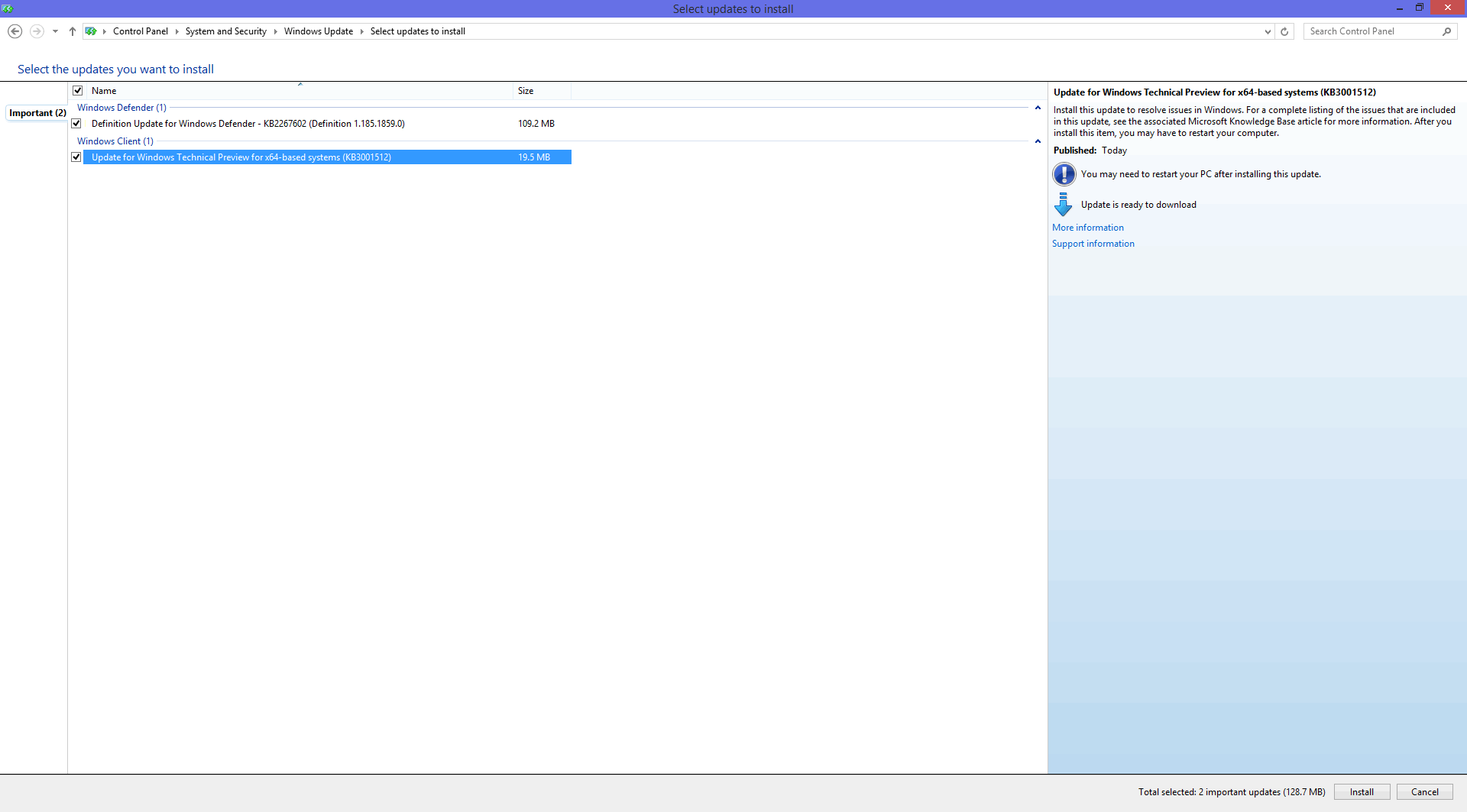Open the Control Panel breadcrumb

coord(141,31)
